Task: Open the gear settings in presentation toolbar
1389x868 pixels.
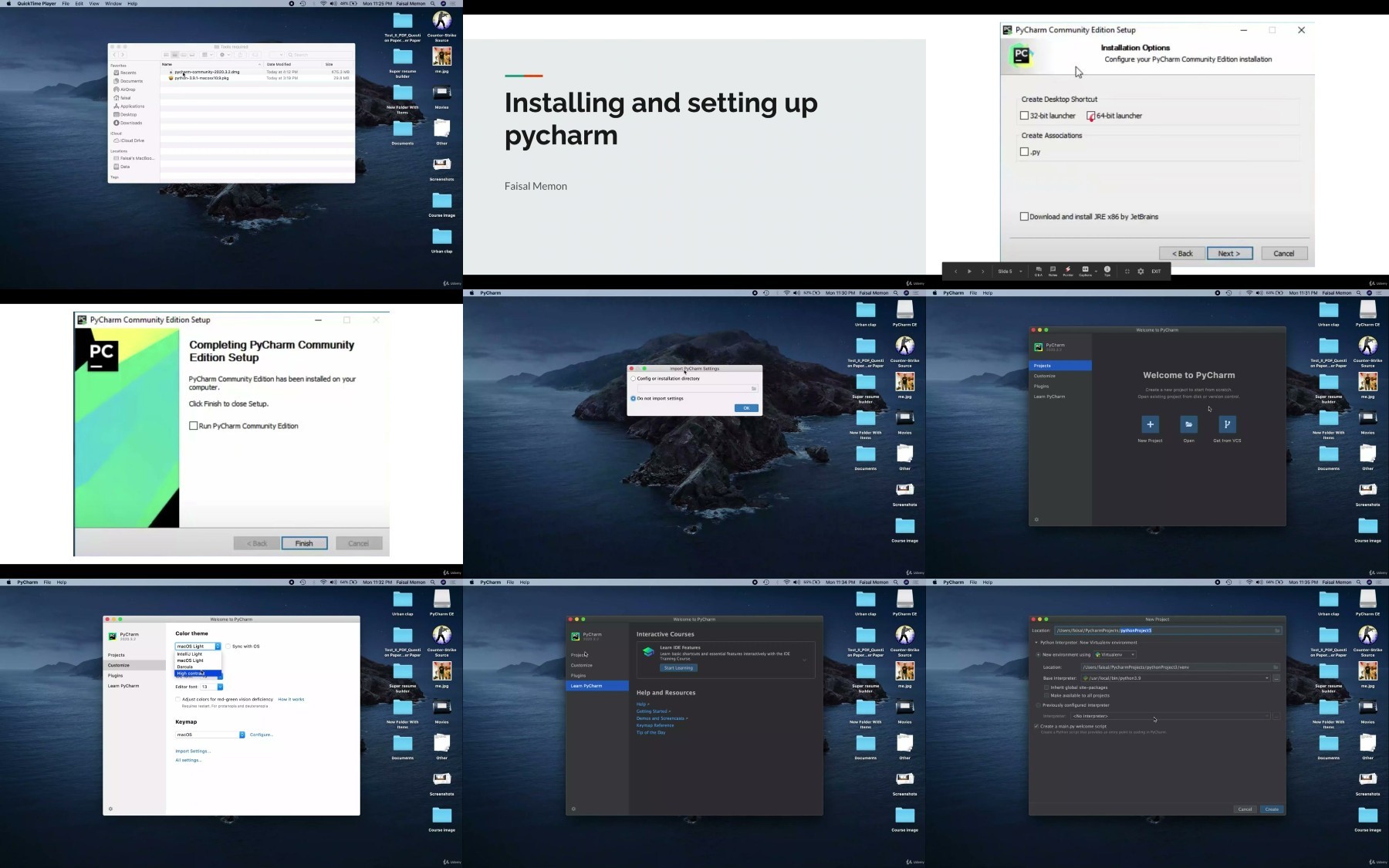Action: (1141, 272)
